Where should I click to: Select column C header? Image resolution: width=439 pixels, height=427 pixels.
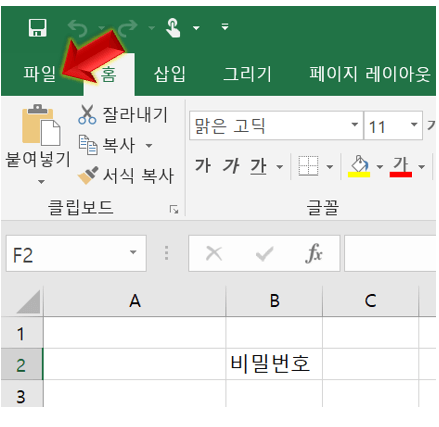[x=370, y=301]
